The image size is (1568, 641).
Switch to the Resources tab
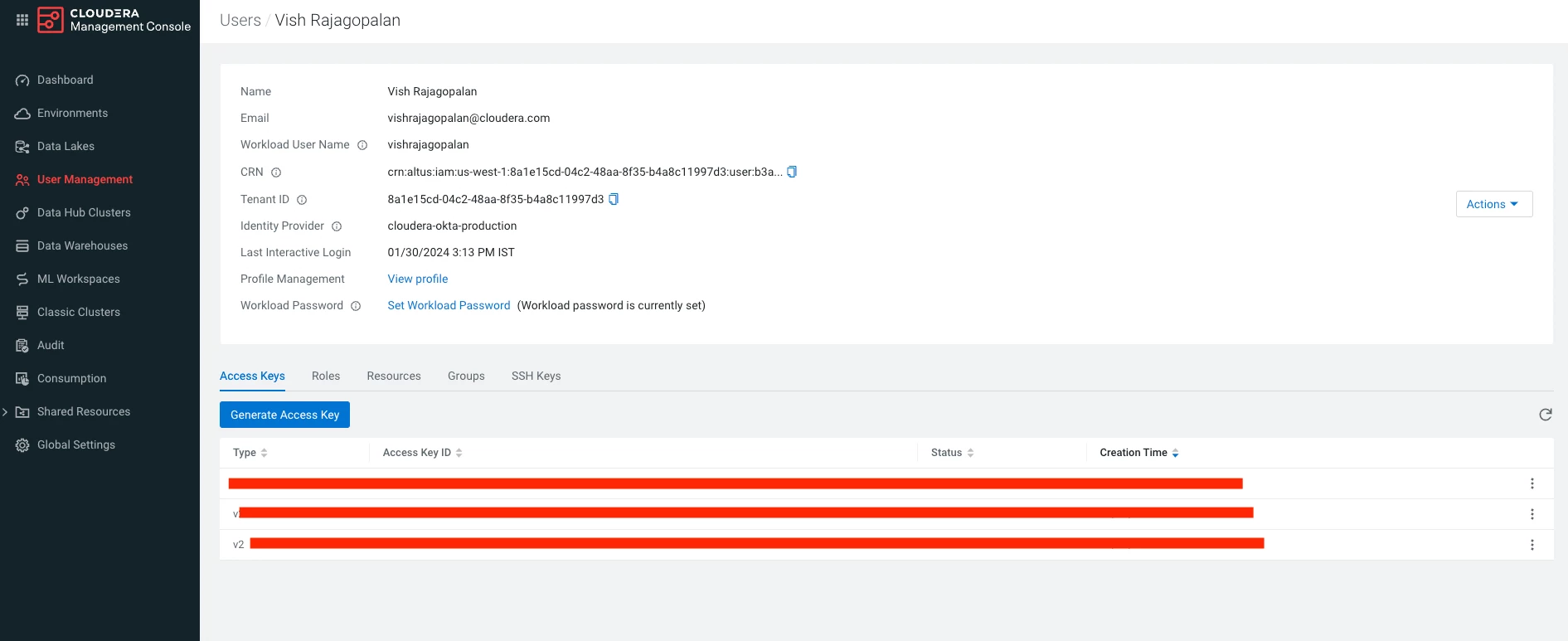(x=394, y=376)
